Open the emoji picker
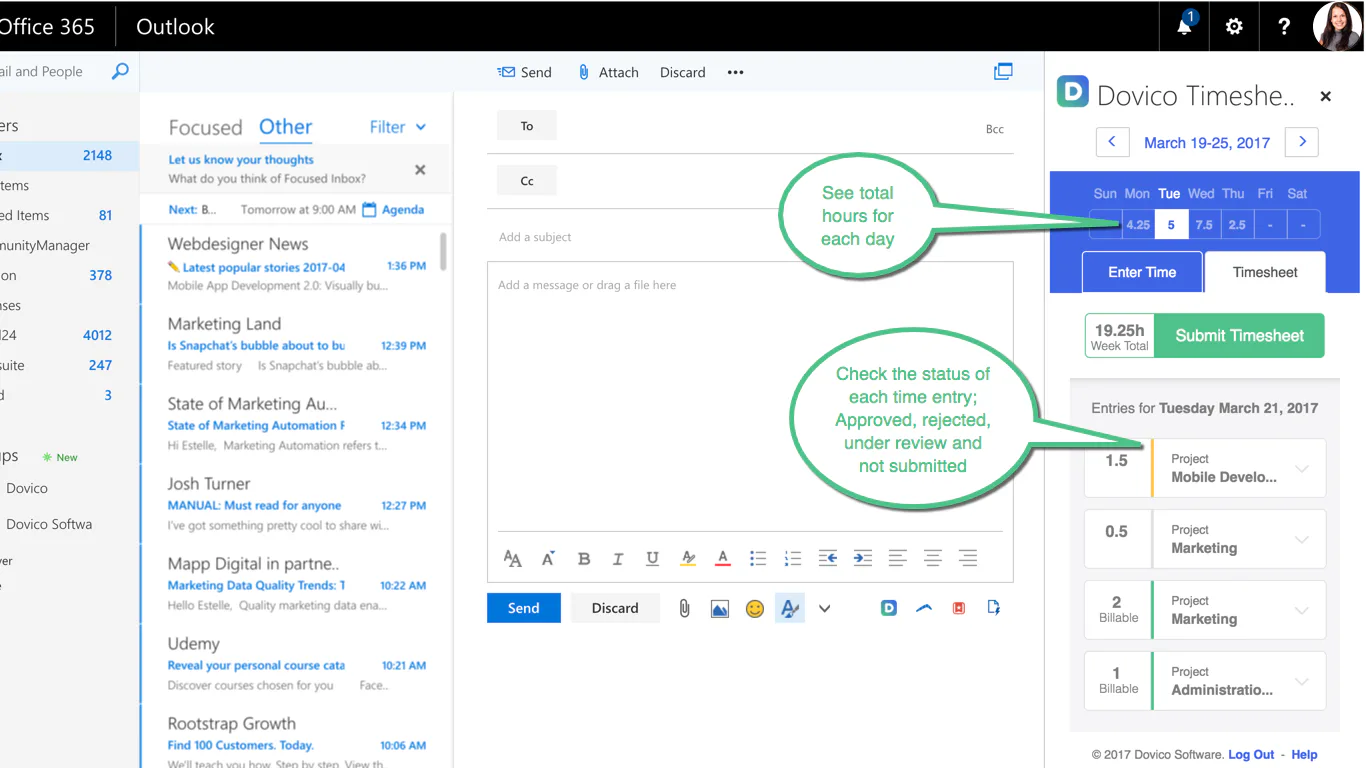 click(755, 608)
